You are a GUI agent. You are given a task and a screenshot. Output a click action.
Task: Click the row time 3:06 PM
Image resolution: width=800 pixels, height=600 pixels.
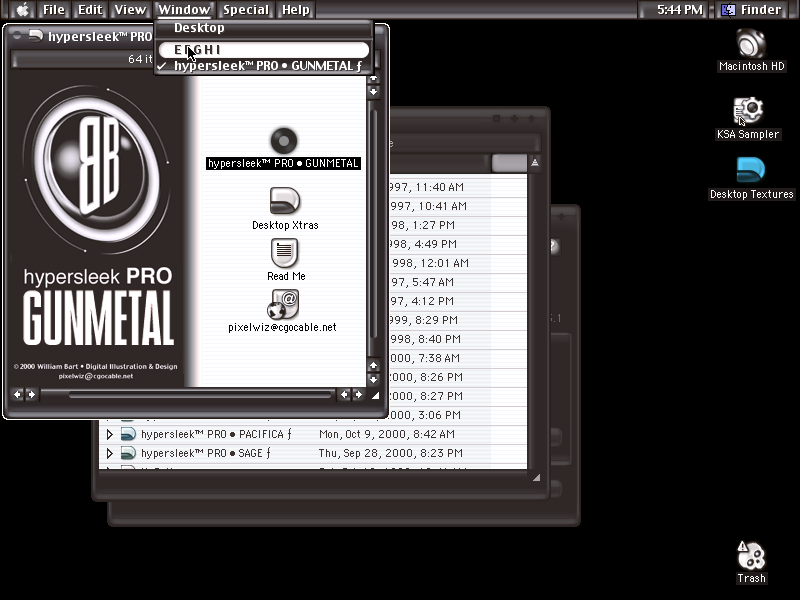(x=439, y=415)
